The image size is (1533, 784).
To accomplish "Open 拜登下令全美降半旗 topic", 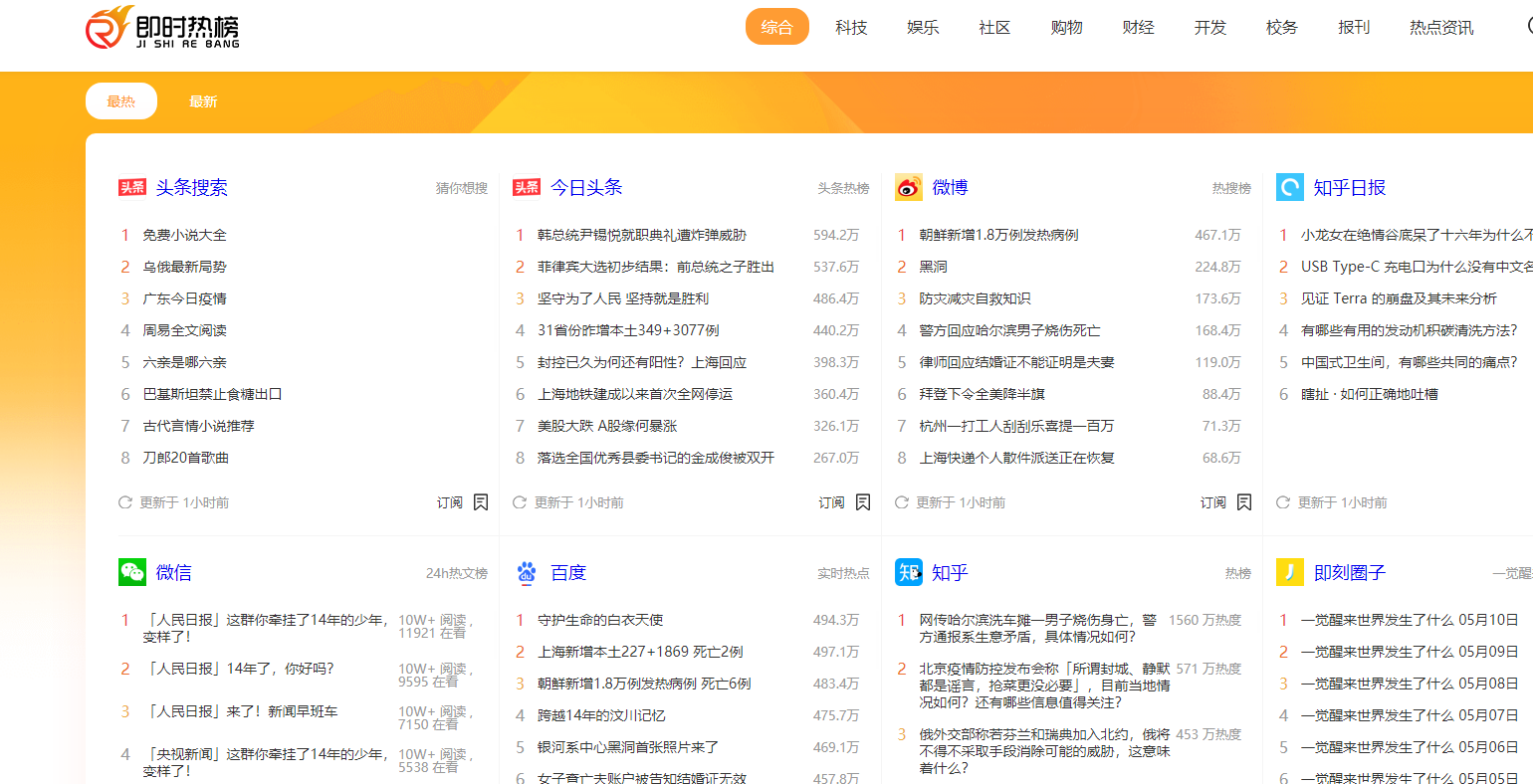I will click(x=982, y=394).
